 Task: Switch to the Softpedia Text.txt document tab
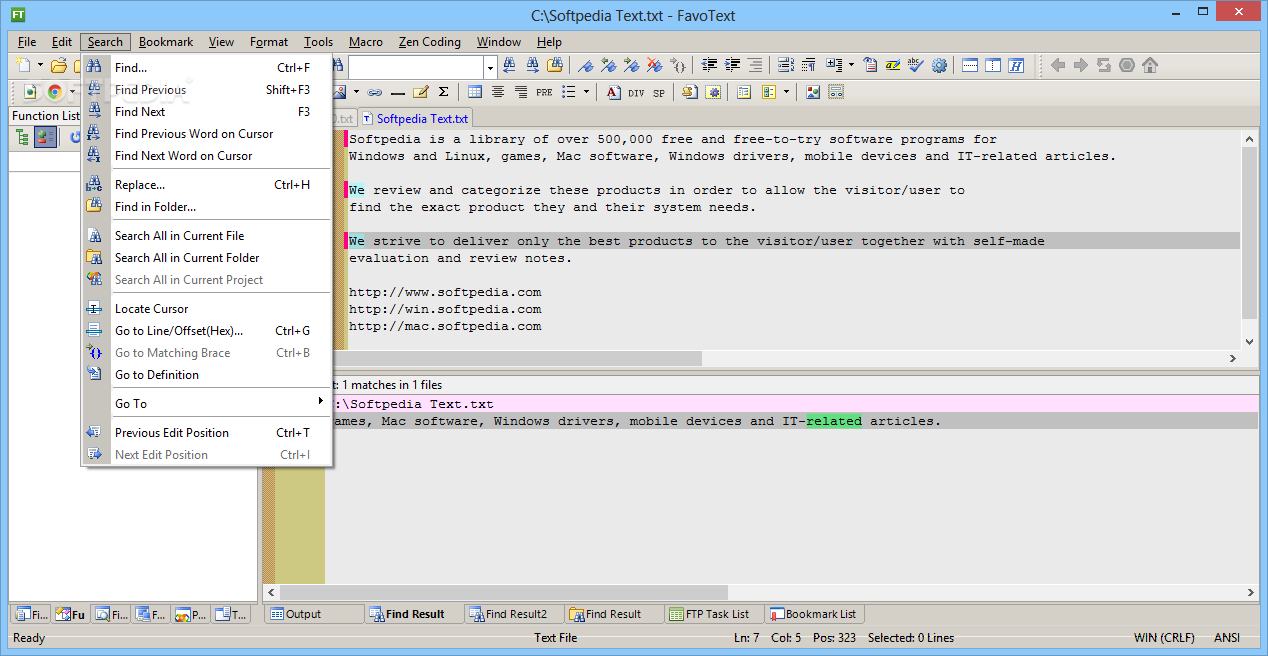[415, 119]
